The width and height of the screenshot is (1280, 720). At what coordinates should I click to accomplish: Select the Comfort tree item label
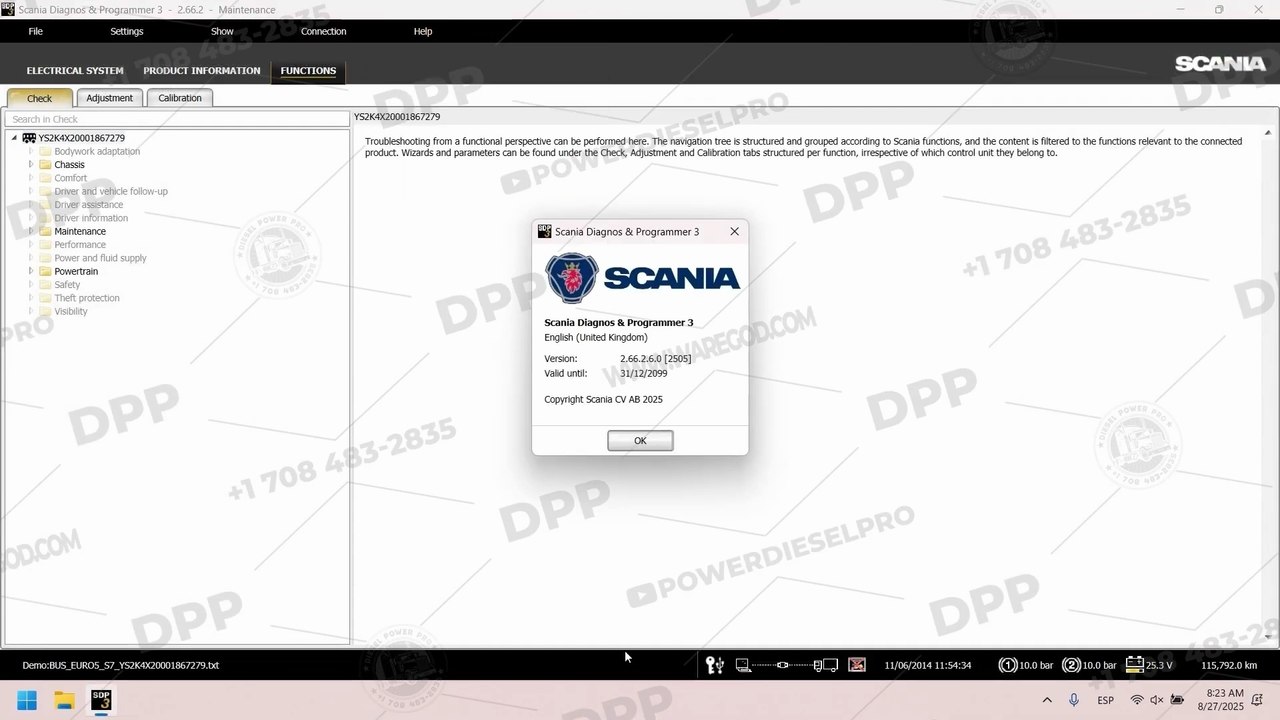pyautogui.click(x=71, y=178)
